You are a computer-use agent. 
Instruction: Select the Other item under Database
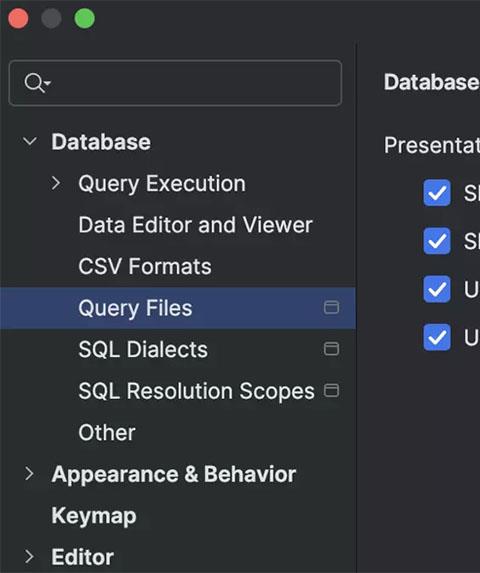tap(107, 433)
